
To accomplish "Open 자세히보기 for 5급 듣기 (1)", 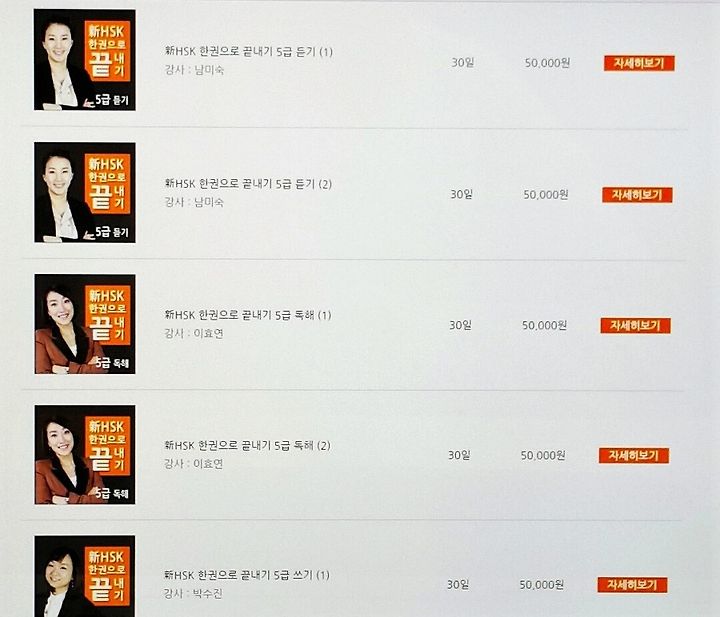I will tap(639, 63).
